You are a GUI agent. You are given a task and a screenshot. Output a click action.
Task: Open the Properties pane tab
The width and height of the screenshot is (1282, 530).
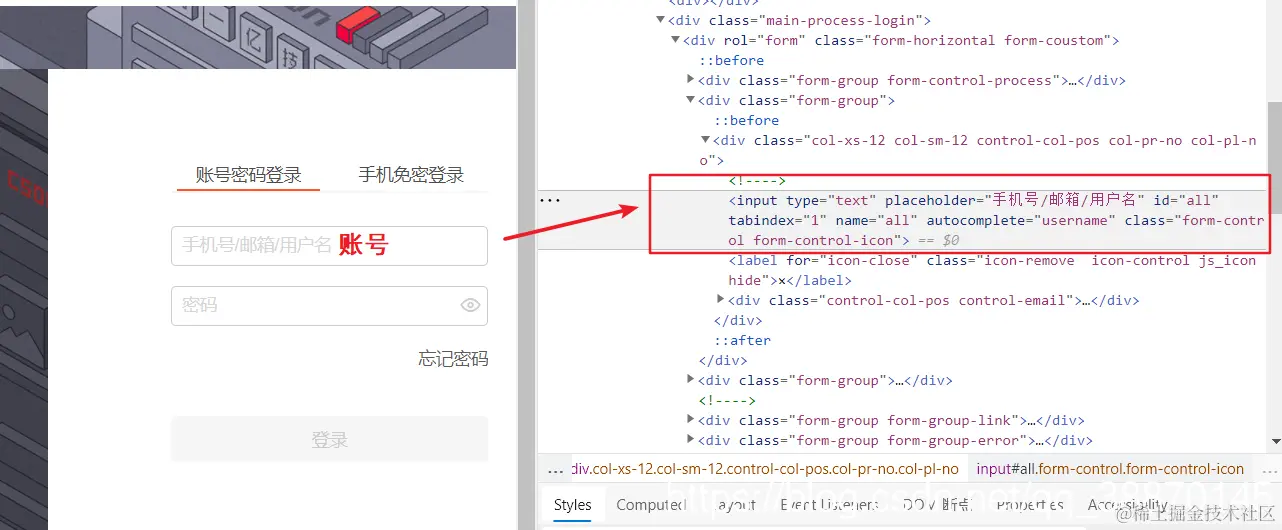coord(1029,505)
